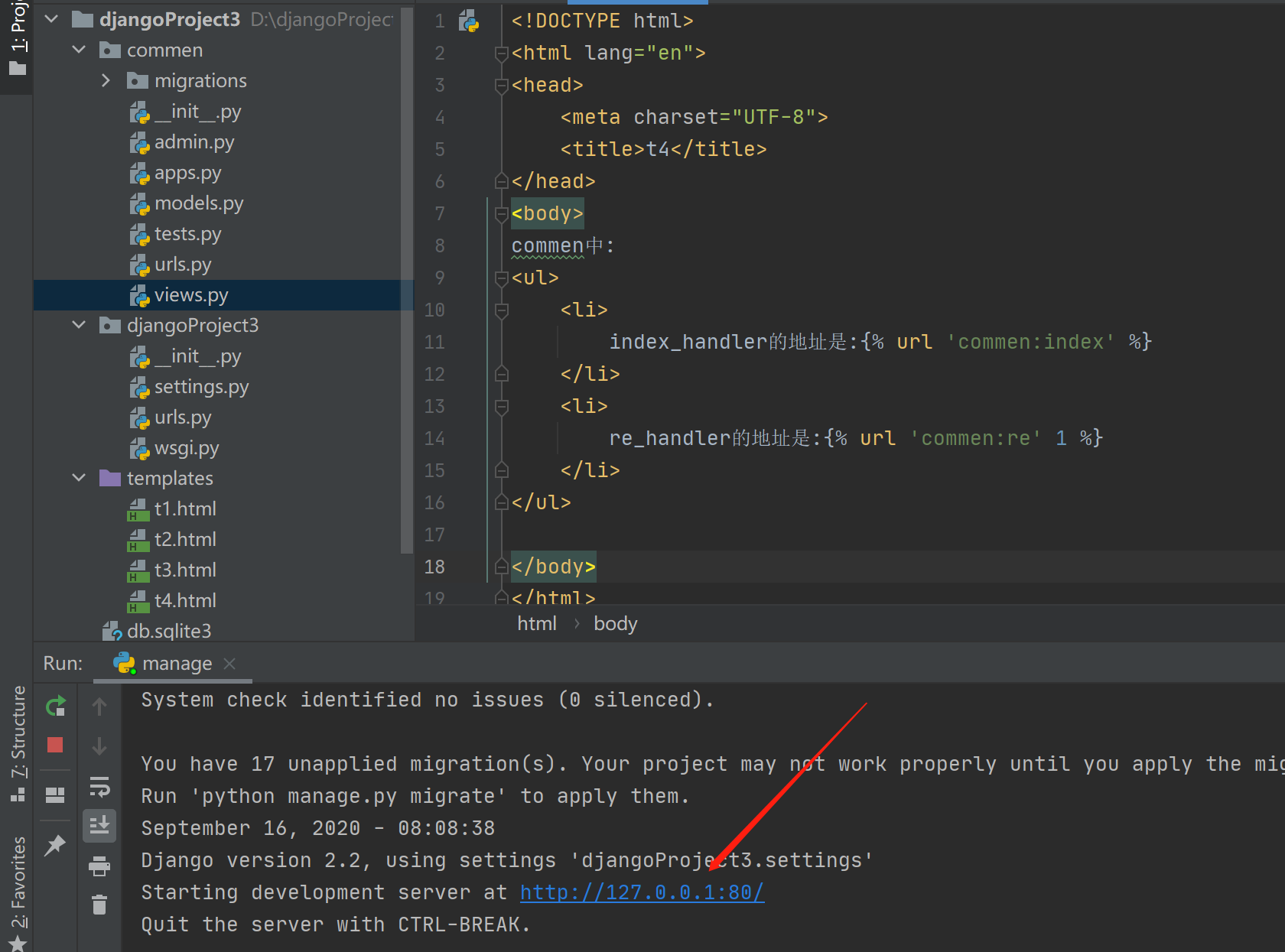Print the console output
The width and height of the screenshot is (1285, 952).
pos(99,866)
